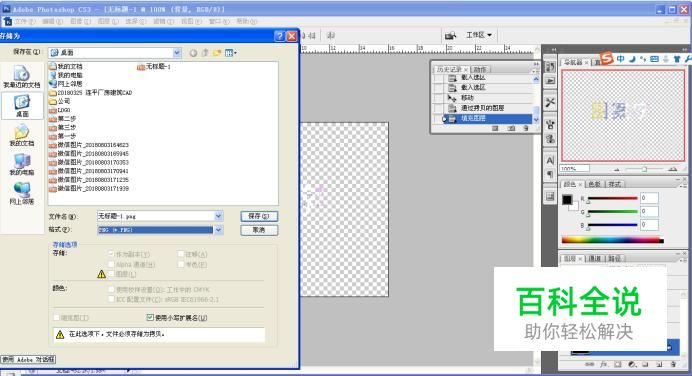Uncheck 使用小写扩展名(U) checkbox
692x376 pixels.
[x=150, y=317]
